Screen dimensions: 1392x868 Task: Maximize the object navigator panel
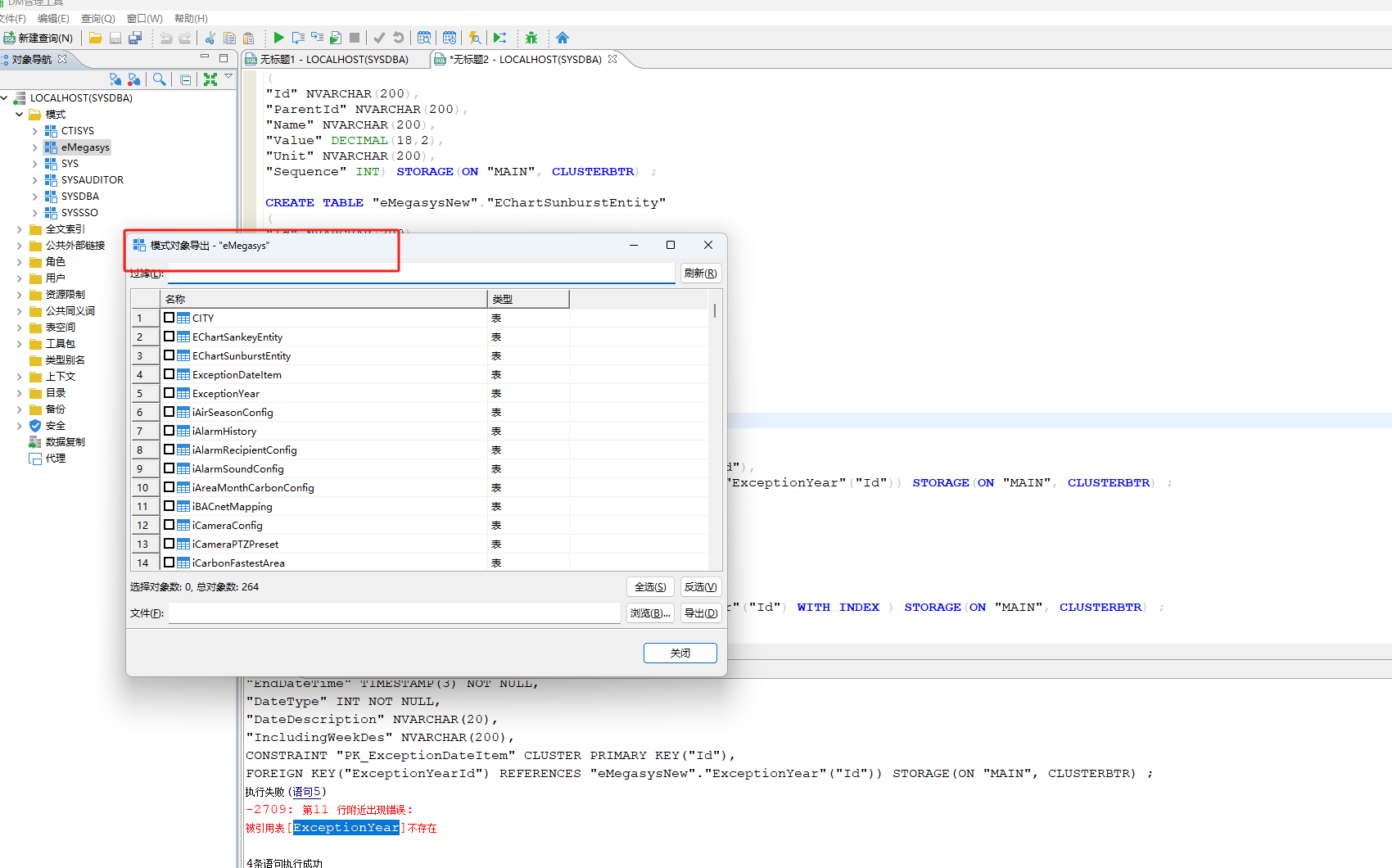pyautogui.click(x=224, y=58)
